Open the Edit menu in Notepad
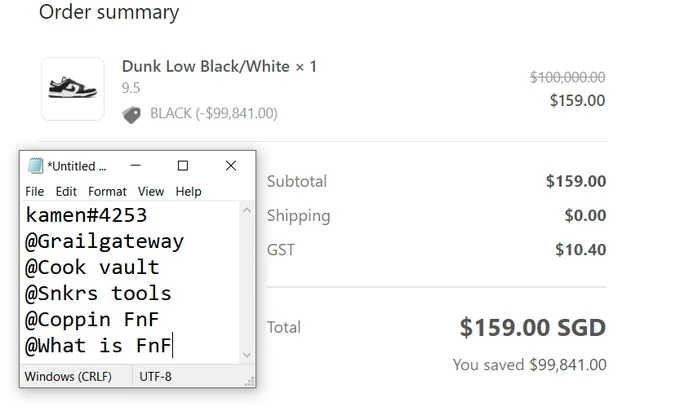The height and width of the screenshot is (420, 680). point(66,191)
